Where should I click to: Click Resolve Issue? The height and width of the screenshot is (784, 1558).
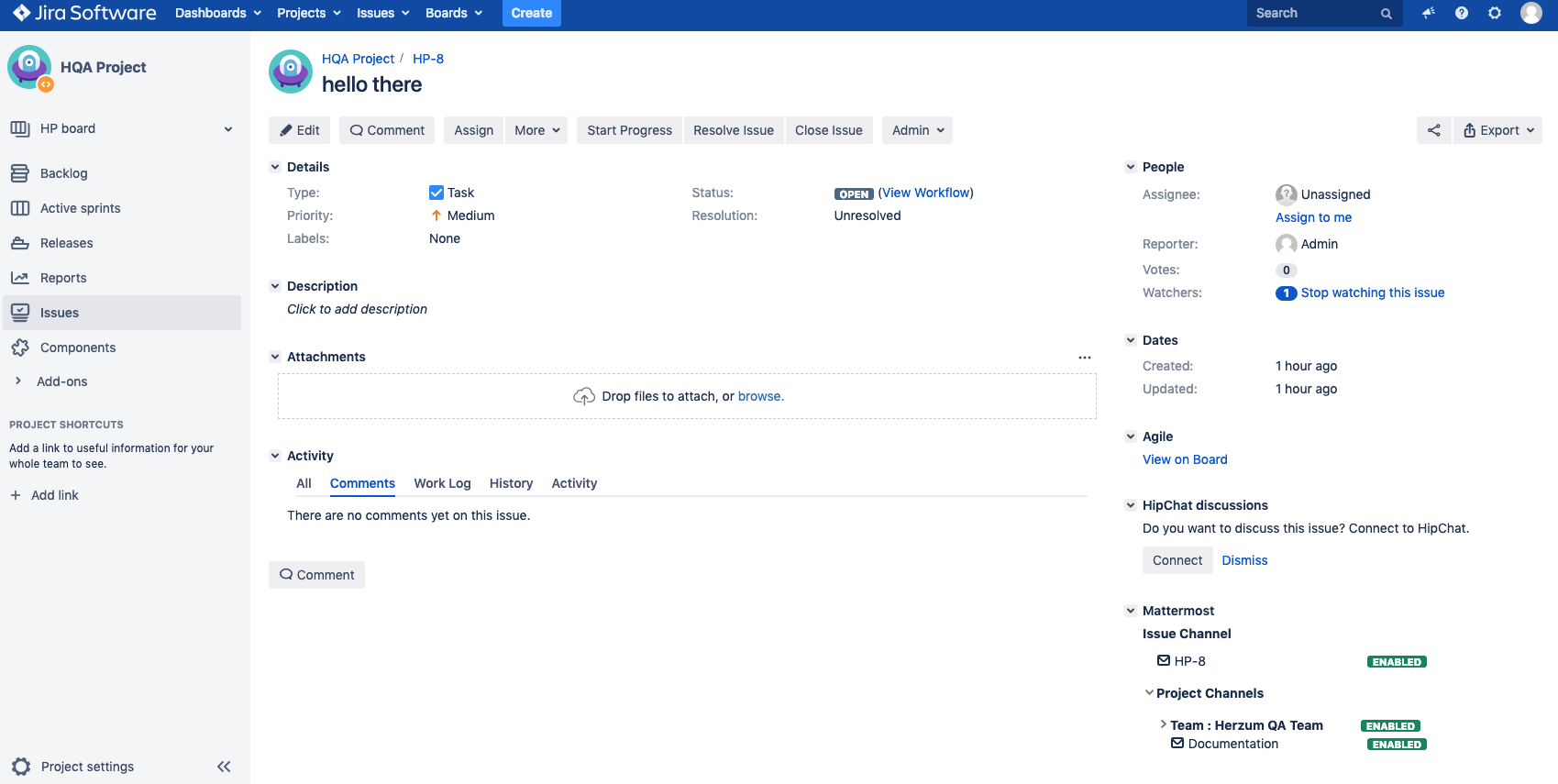(x=734, y=130)
